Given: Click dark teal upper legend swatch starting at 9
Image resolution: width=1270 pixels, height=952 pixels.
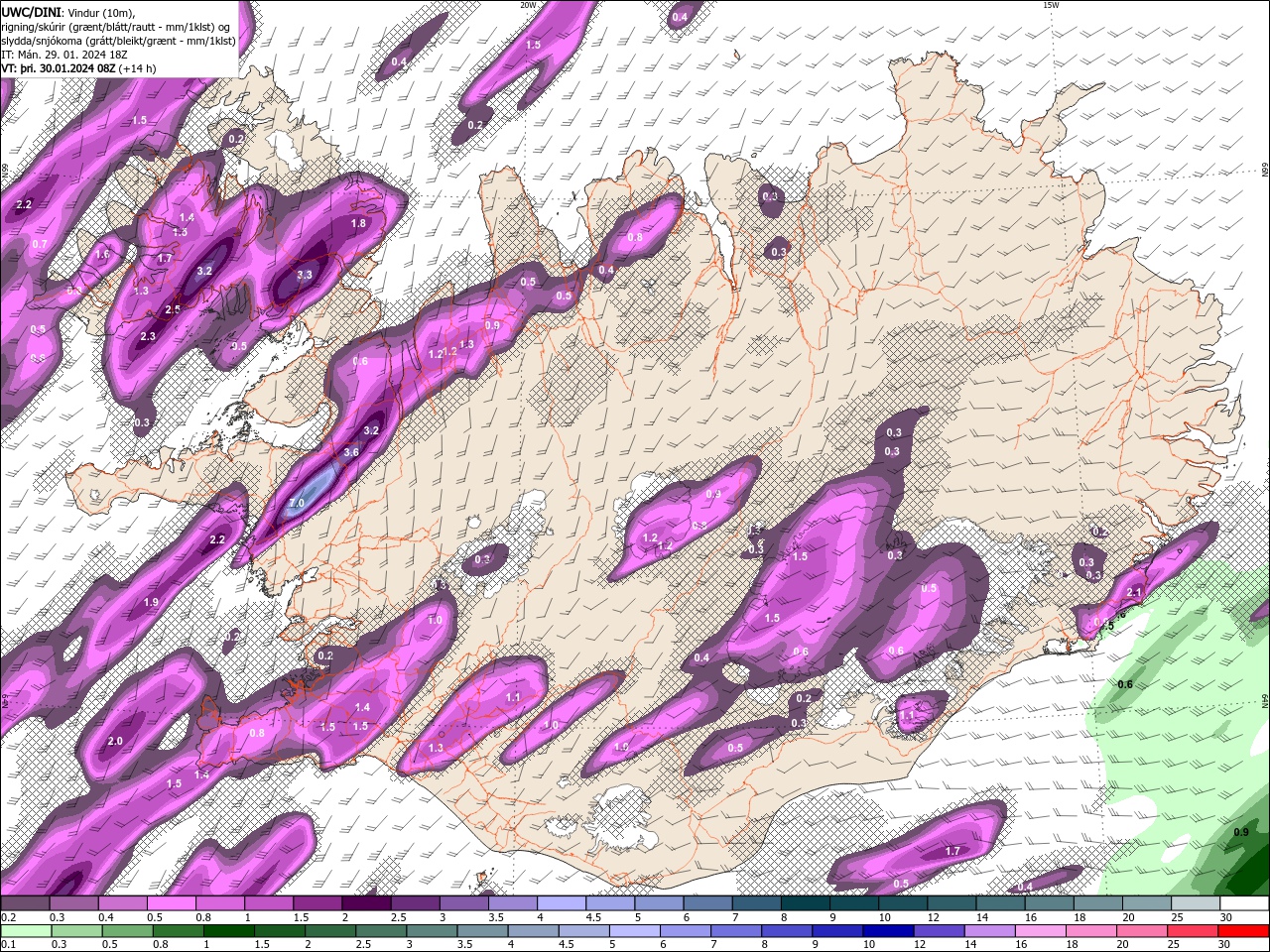Looking at the screenshot, I should coord(854,903).
